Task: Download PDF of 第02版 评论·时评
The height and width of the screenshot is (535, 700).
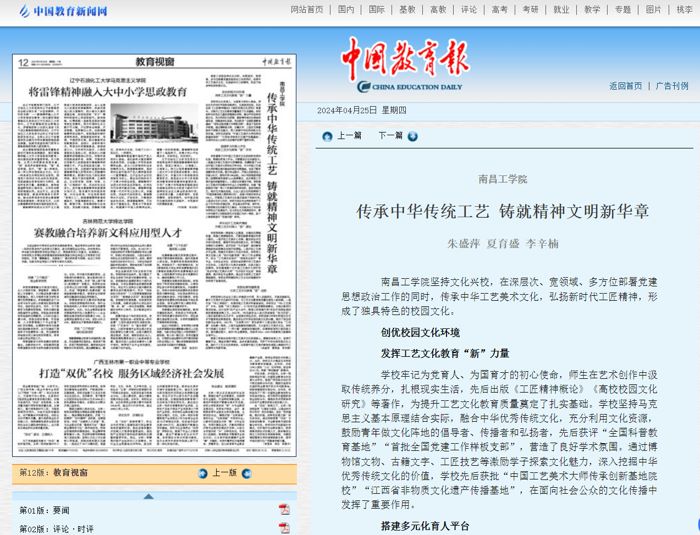Action: point(284,528)
